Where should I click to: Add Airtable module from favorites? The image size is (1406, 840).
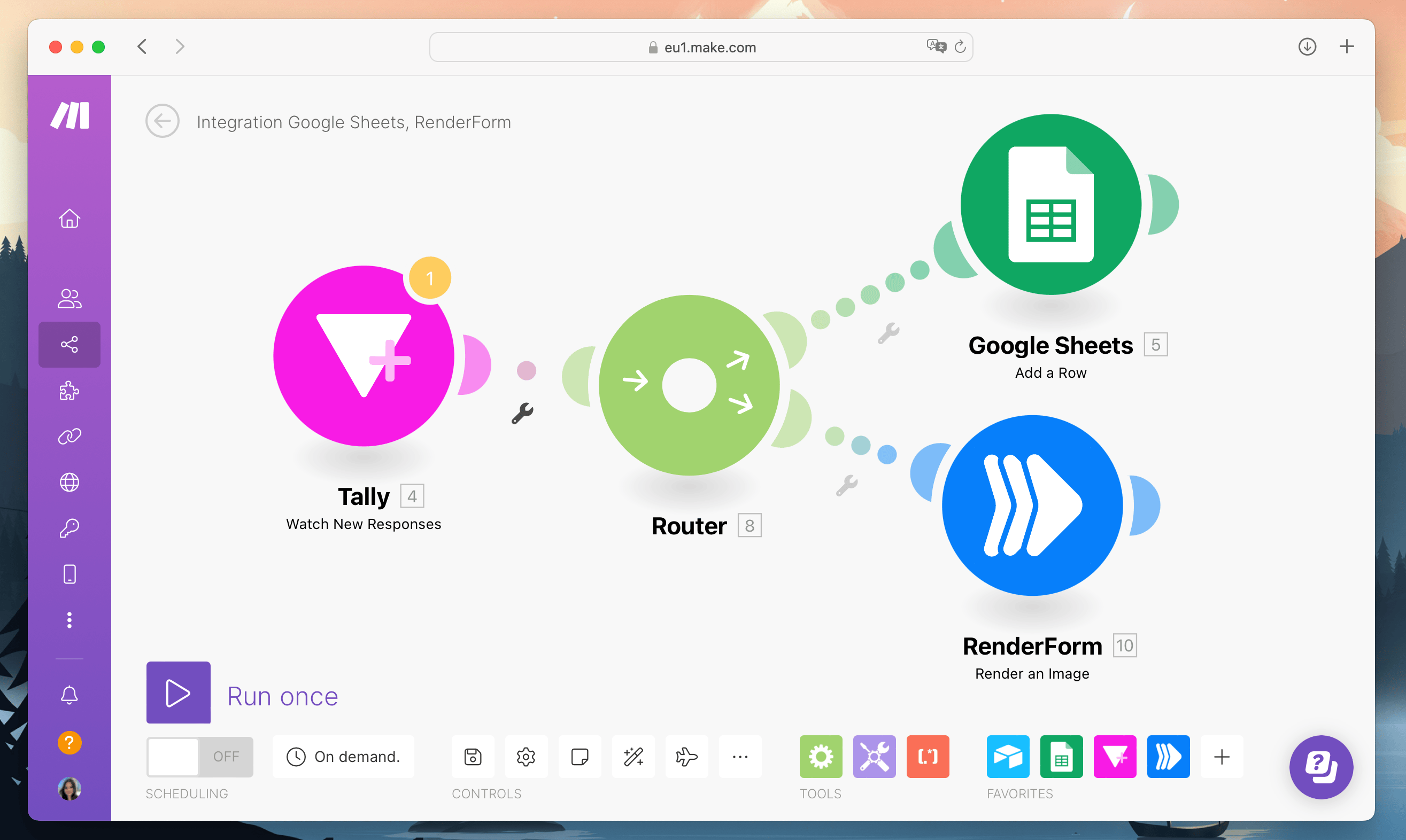point(1008,757)
